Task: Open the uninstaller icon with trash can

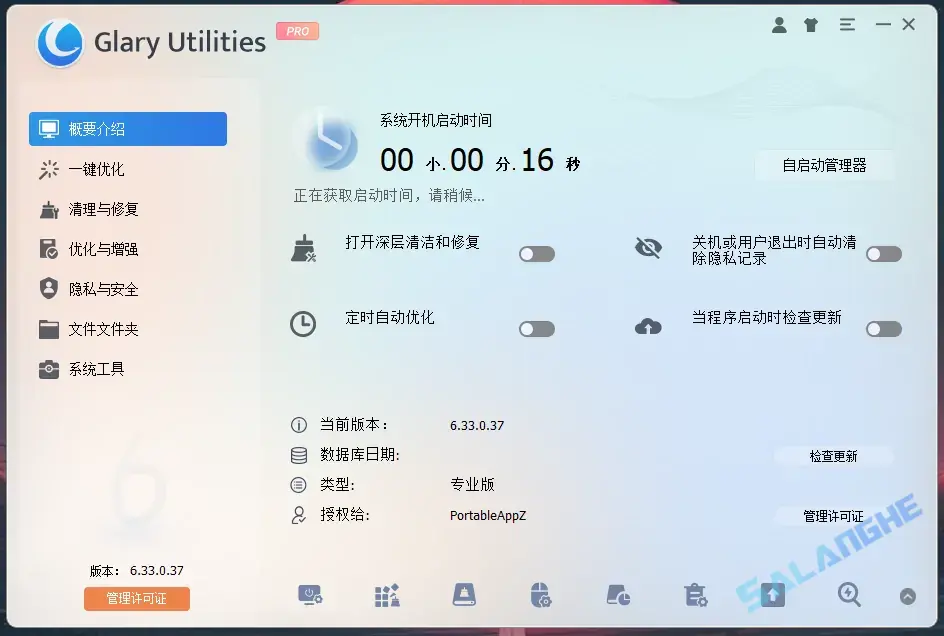Action: coord(694,595)
